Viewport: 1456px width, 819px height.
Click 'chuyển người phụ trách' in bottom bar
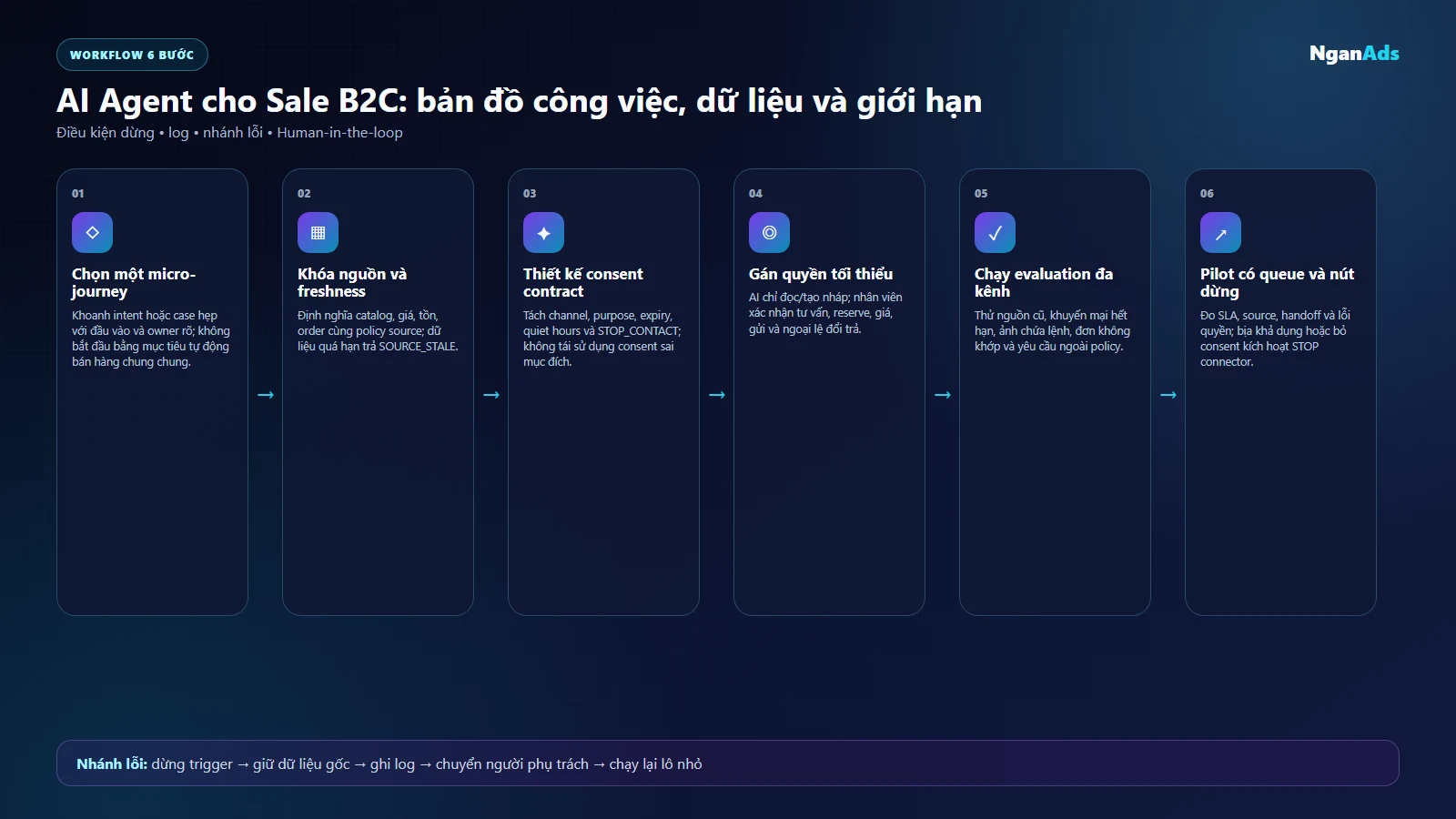point(511,764)
